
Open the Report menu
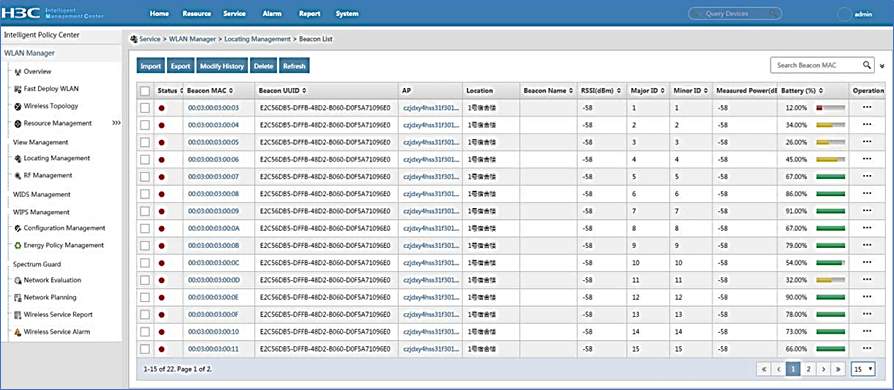pos(310,14)
